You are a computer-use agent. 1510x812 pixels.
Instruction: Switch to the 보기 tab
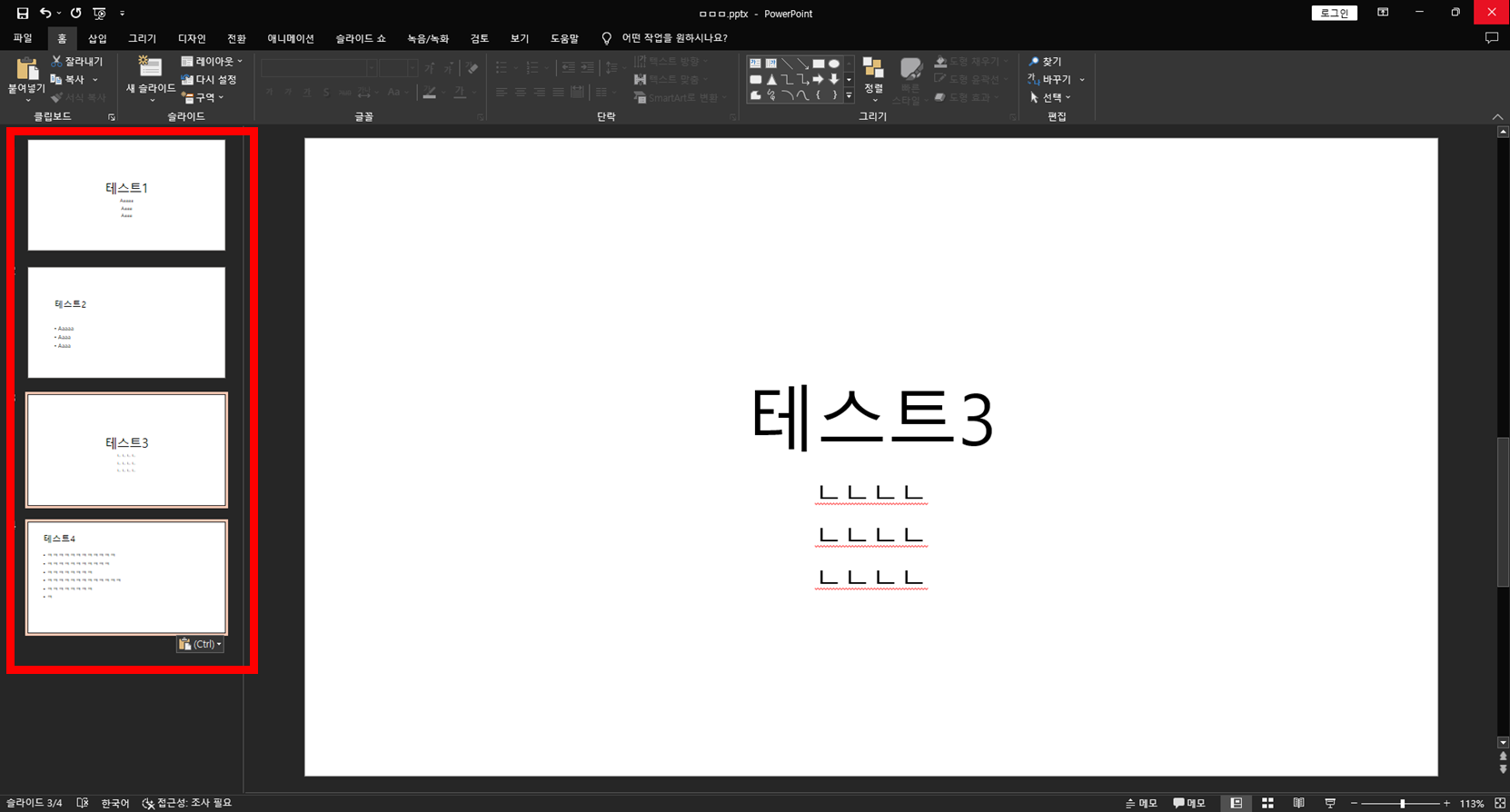(x=520, y=38)
